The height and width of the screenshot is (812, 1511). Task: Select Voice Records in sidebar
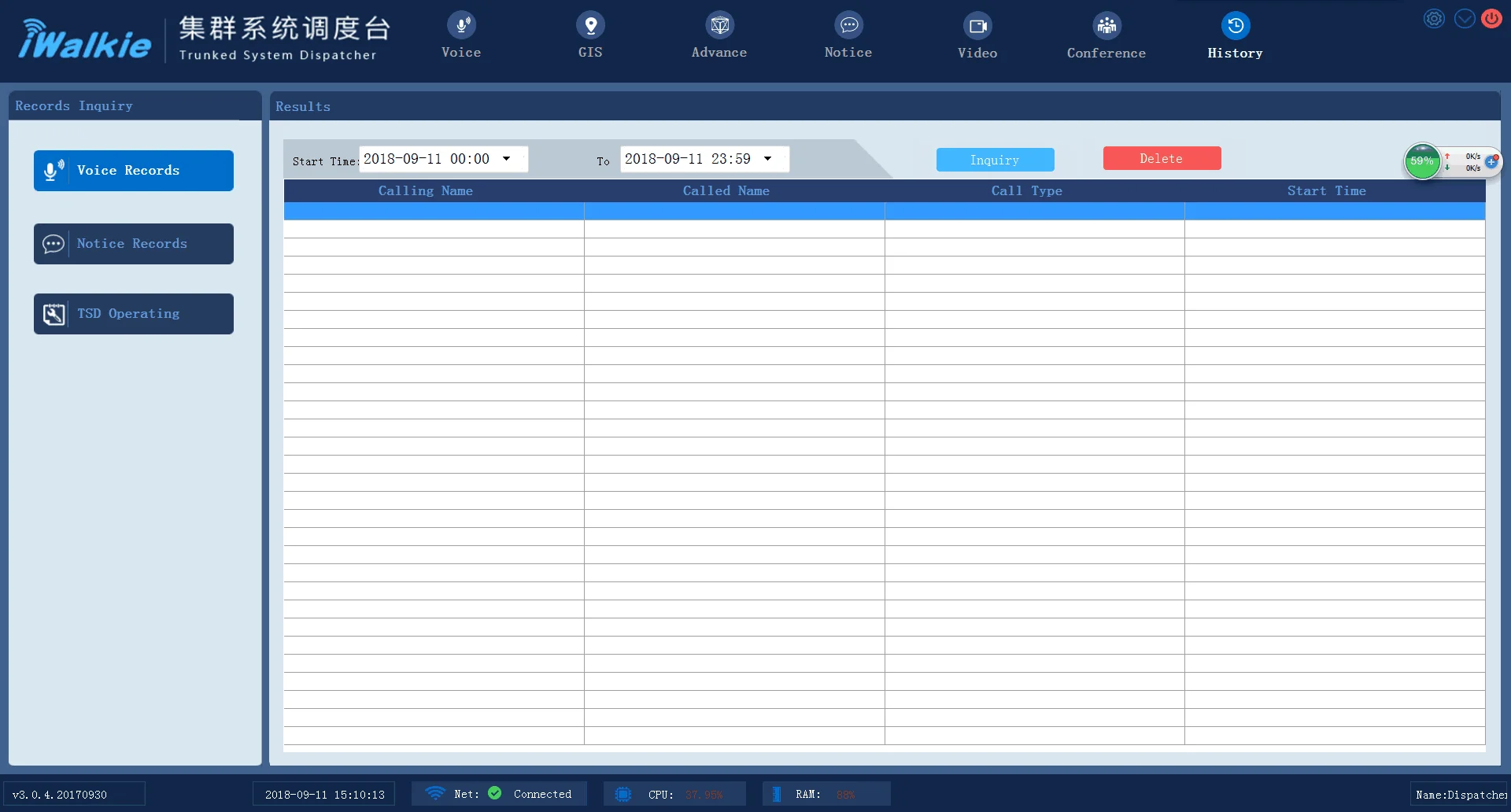134,171
